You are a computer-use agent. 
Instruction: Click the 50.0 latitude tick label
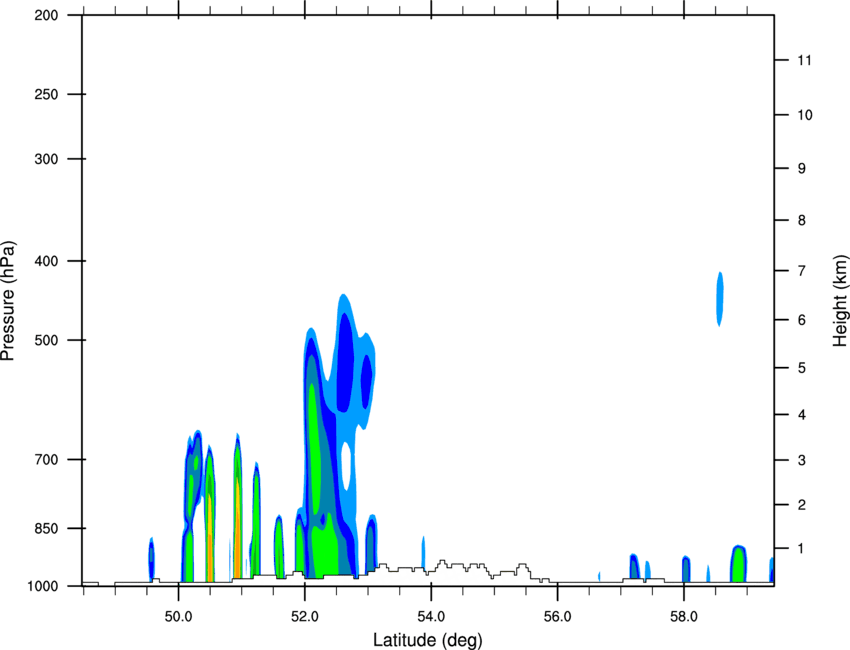(179, 617)
